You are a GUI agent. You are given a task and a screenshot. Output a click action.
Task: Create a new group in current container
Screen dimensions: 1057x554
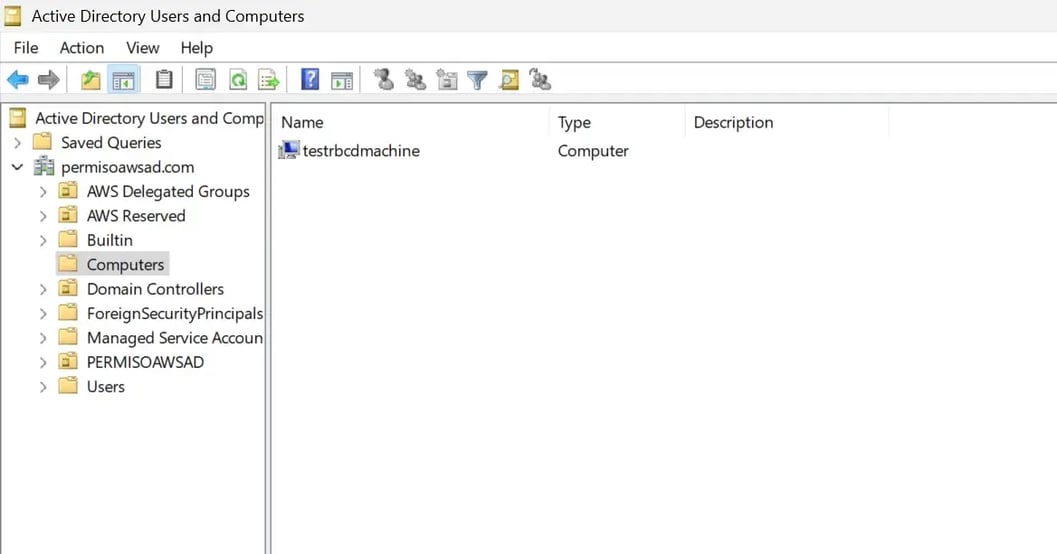click(x=415, y=80)
